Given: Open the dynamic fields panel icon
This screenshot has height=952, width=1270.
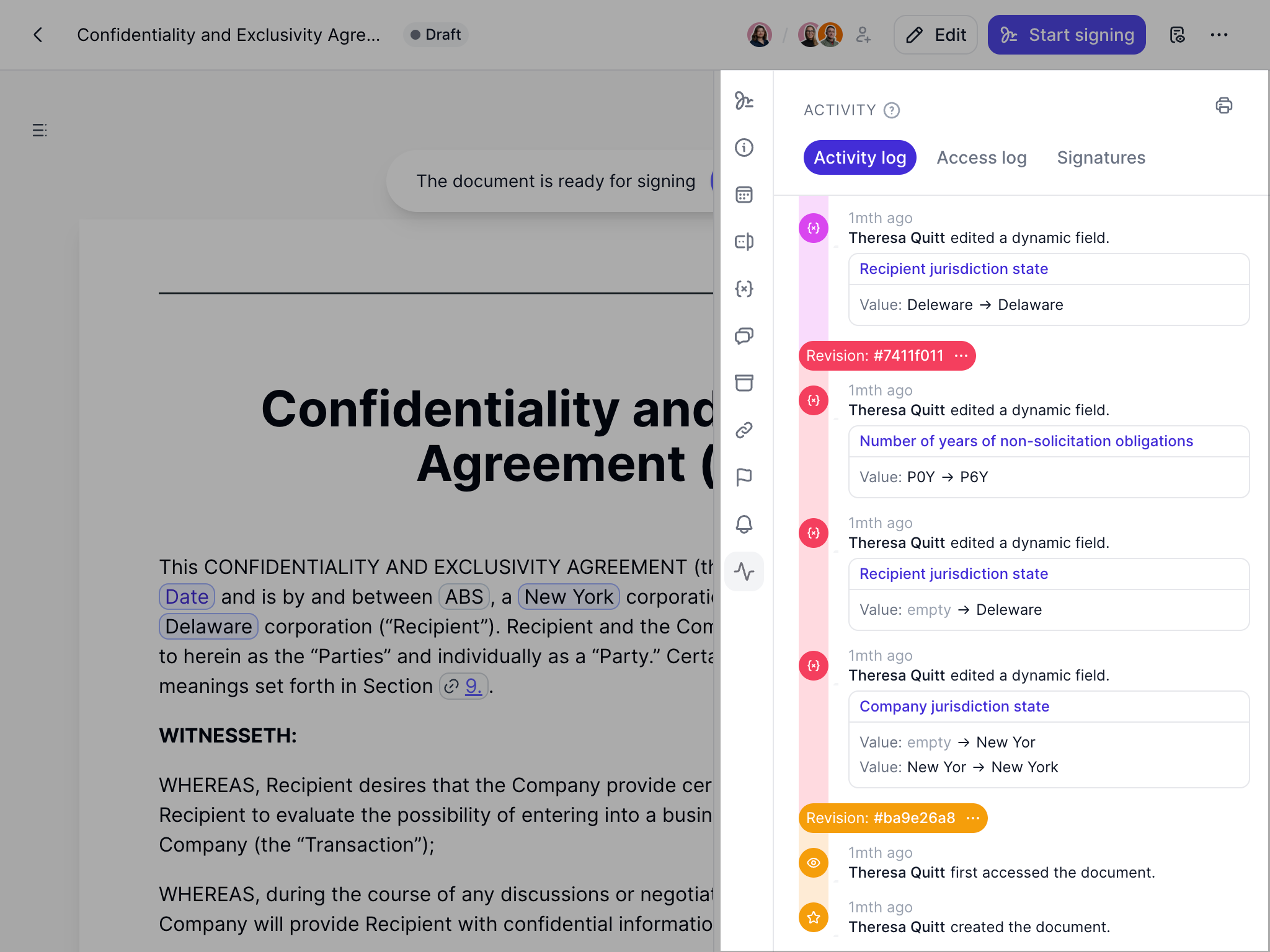Looking at the screenshot, I should [x=744, y=289].
